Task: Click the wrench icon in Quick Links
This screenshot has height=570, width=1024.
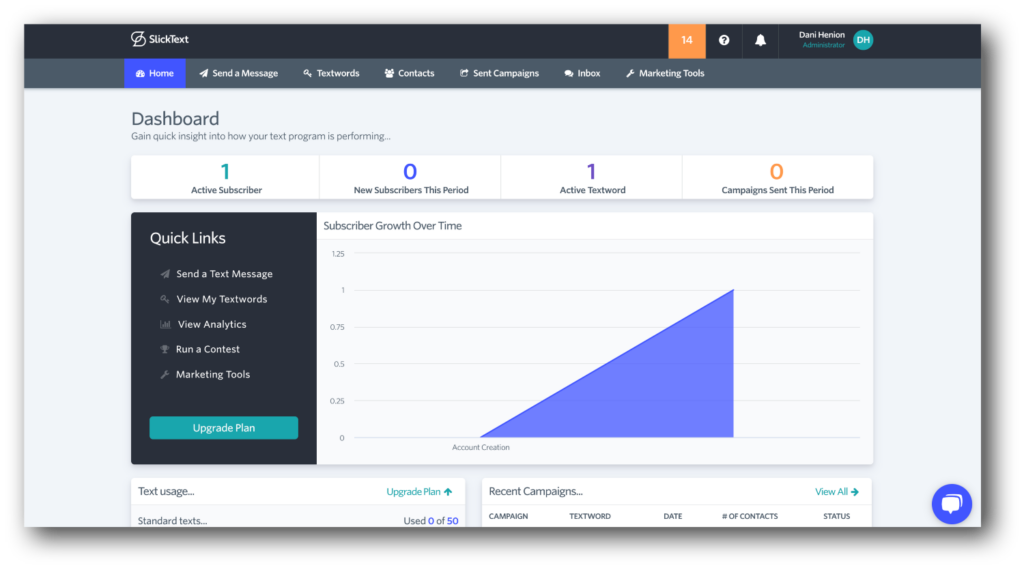Action: click(x=165, y=375)
